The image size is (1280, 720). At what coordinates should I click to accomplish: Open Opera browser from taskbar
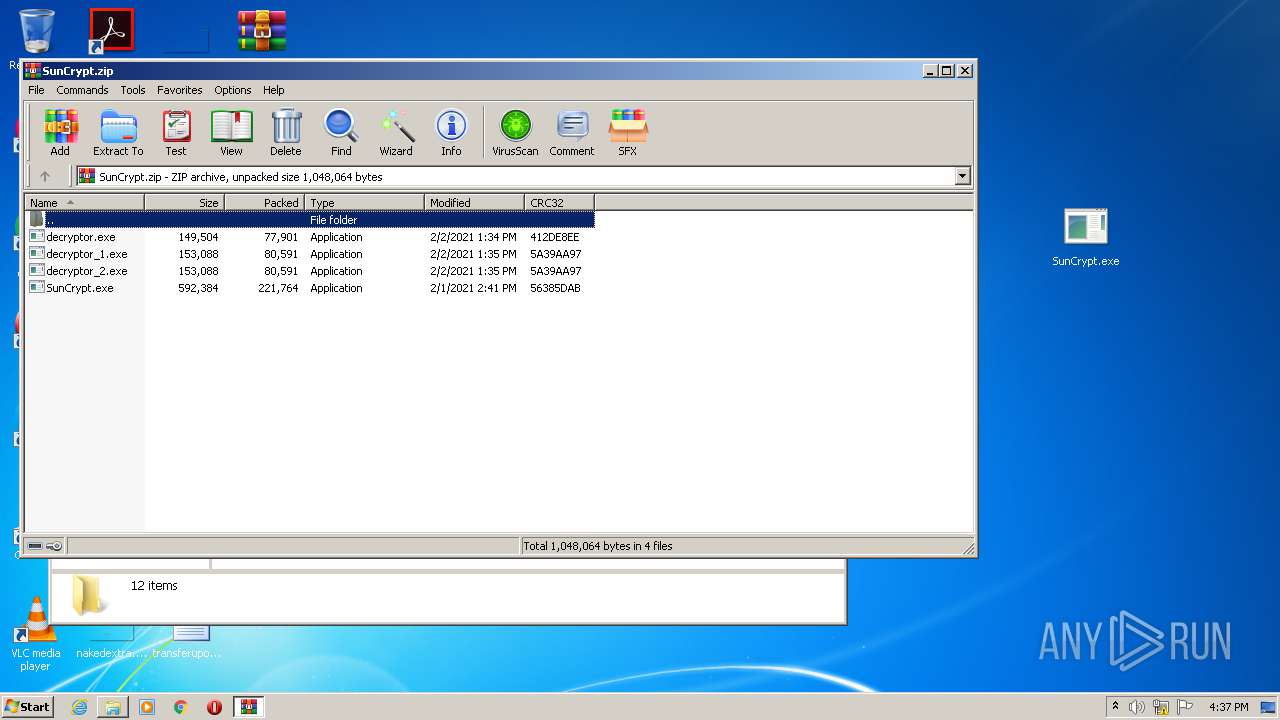click(x=214, y=707)
